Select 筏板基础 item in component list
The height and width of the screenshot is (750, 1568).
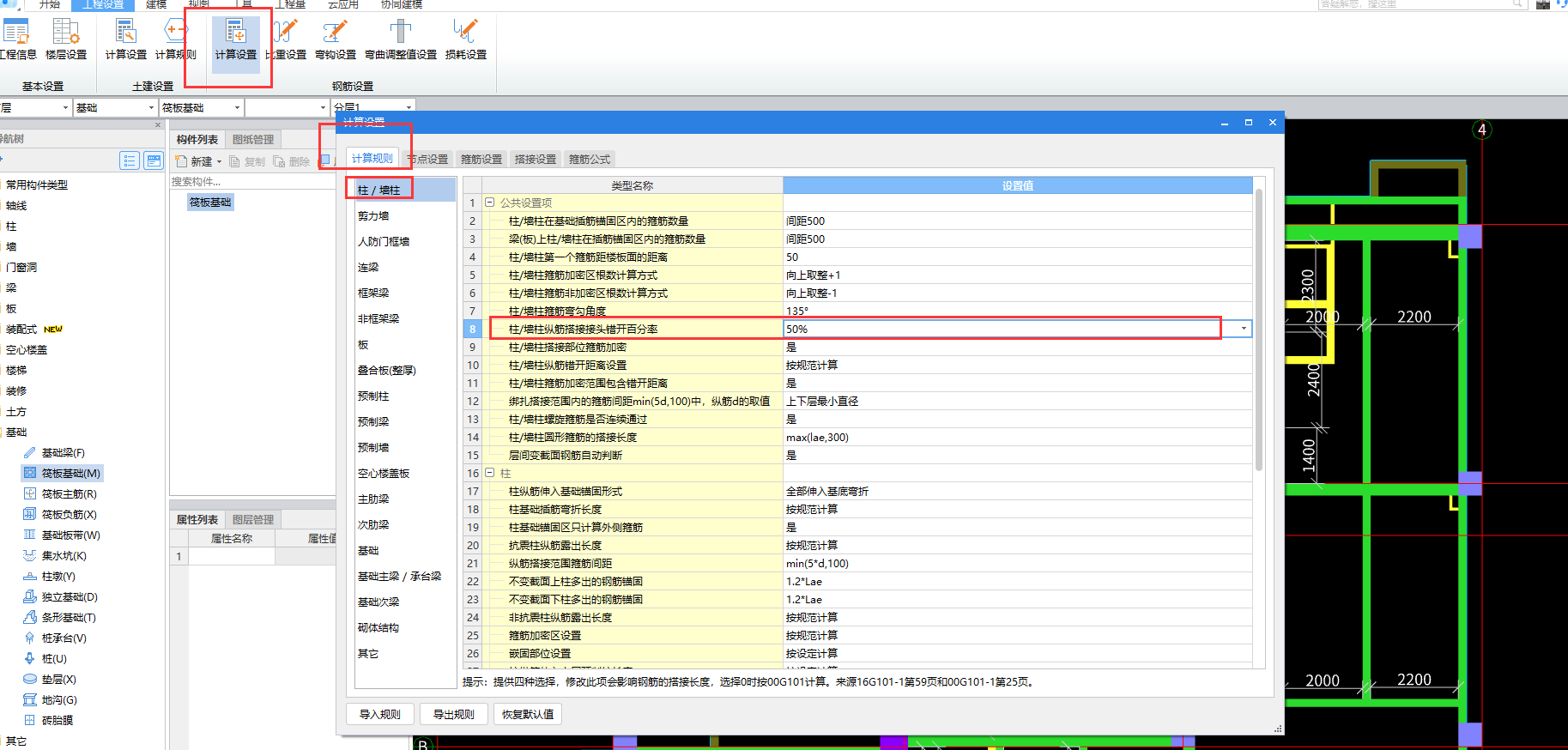tap(210, 203)
